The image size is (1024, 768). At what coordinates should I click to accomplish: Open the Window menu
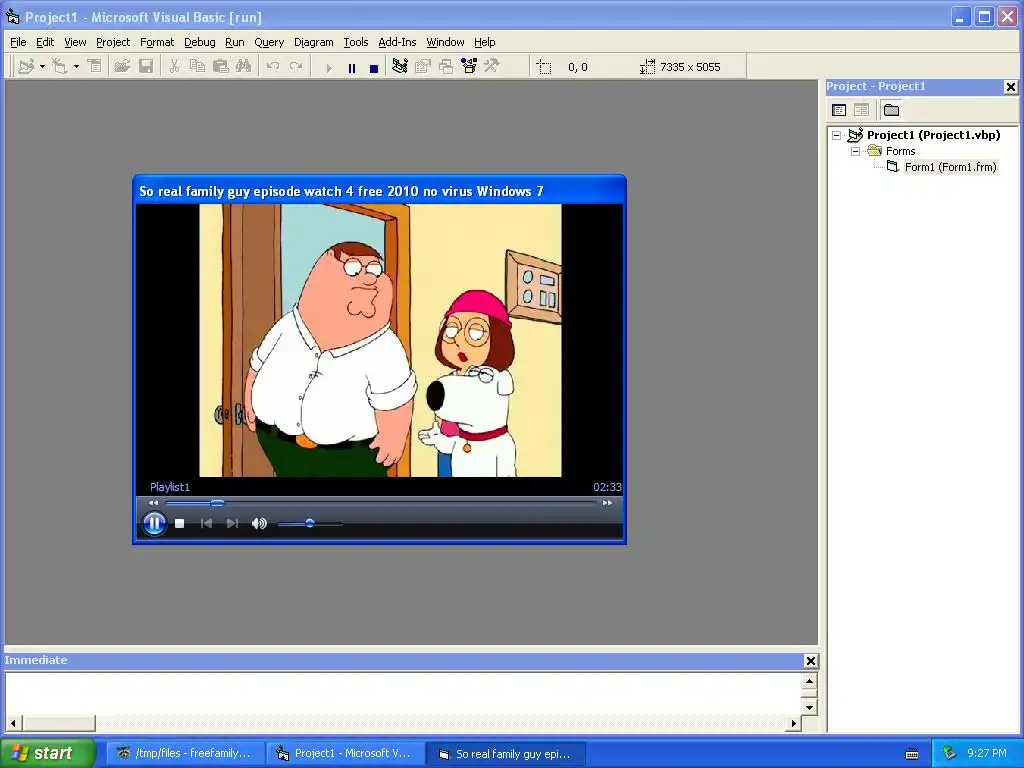(445, 42)
